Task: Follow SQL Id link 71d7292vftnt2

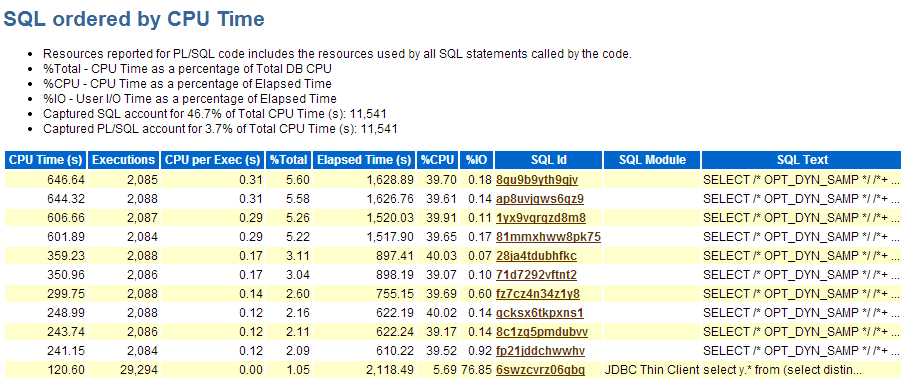Action: tap(536, 275)
